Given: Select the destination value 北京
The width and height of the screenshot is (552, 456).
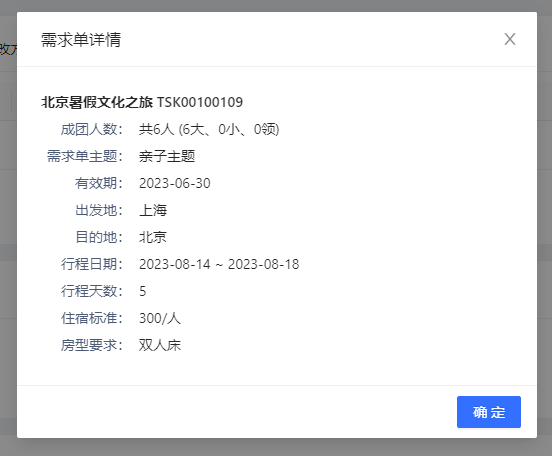Looking at the screenshot, I should 153,237.
